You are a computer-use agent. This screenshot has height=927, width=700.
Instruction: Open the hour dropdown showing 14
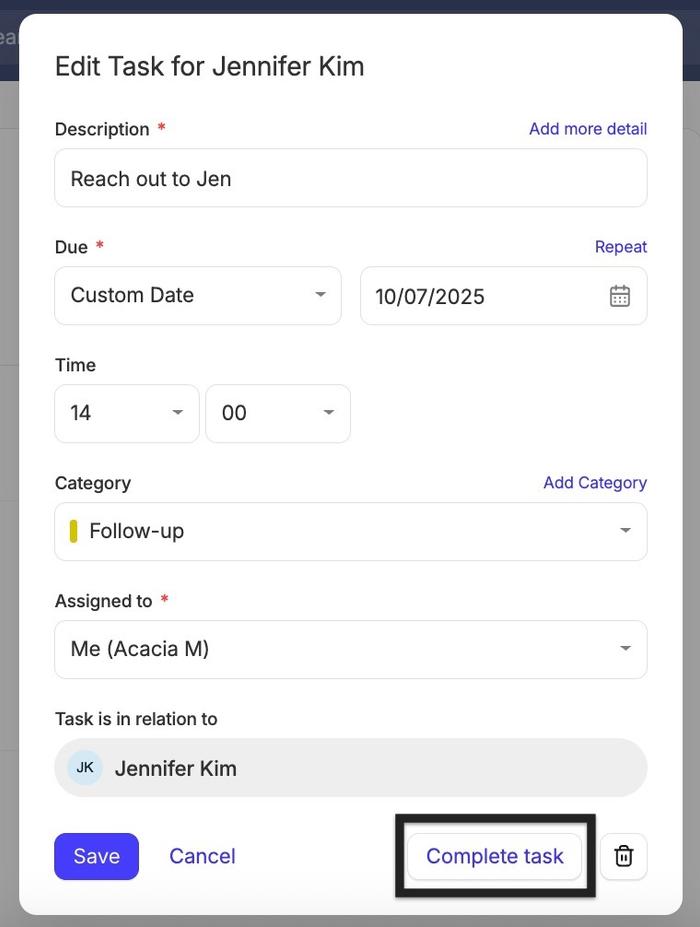(127, 413)
